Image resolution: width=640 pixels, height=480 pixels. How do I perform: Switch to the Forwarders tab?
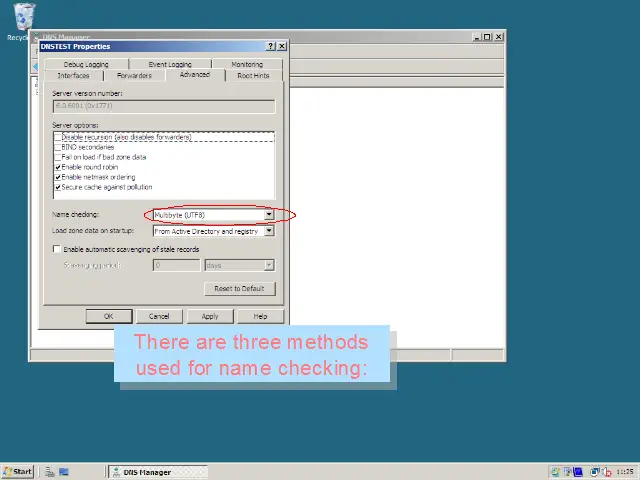click(x=134, y=76)
